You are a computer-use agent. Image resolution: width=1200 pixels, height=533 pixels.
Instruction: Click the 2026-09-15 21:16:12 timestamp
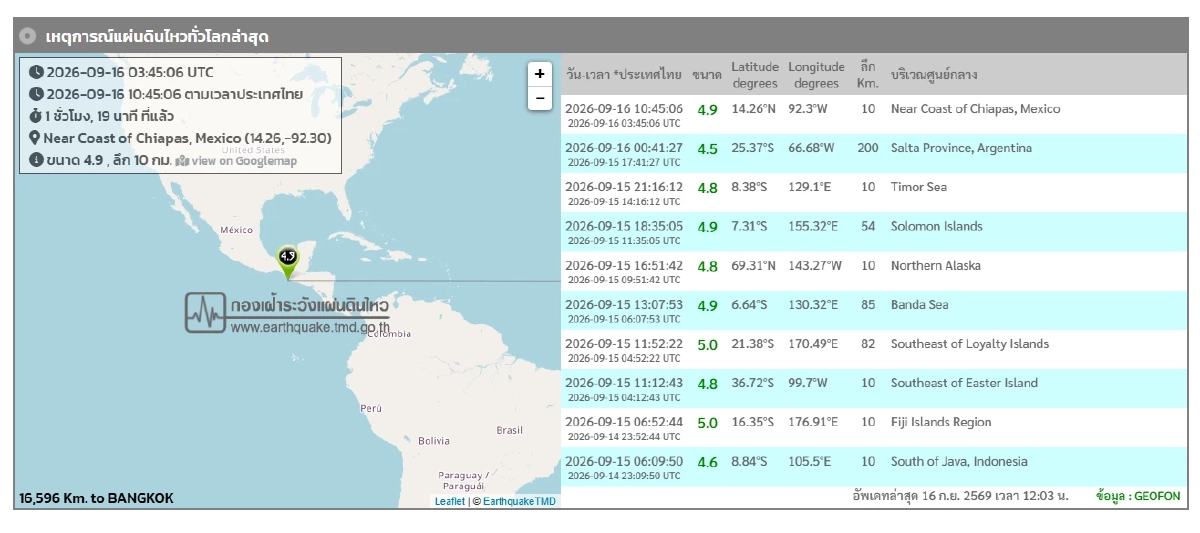tap(624, 187)
